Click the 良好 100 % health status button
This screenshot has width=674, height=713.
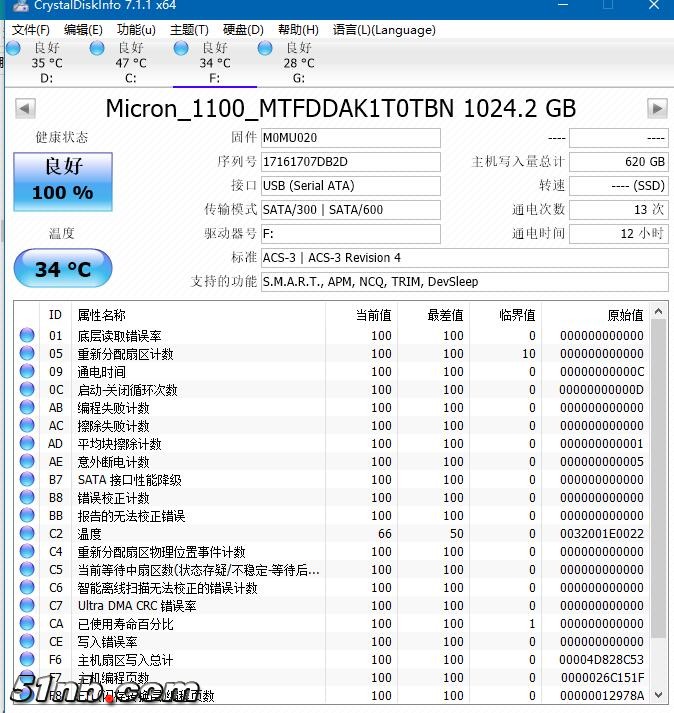[x=62, y=181]
